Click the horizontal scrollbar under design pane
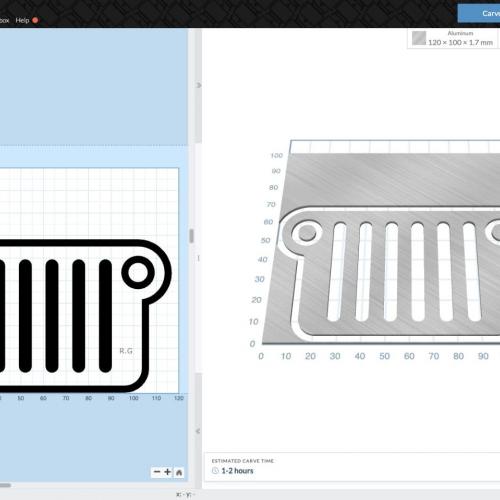This screenshot has width=500, height=500. click(x=6, y=485)
